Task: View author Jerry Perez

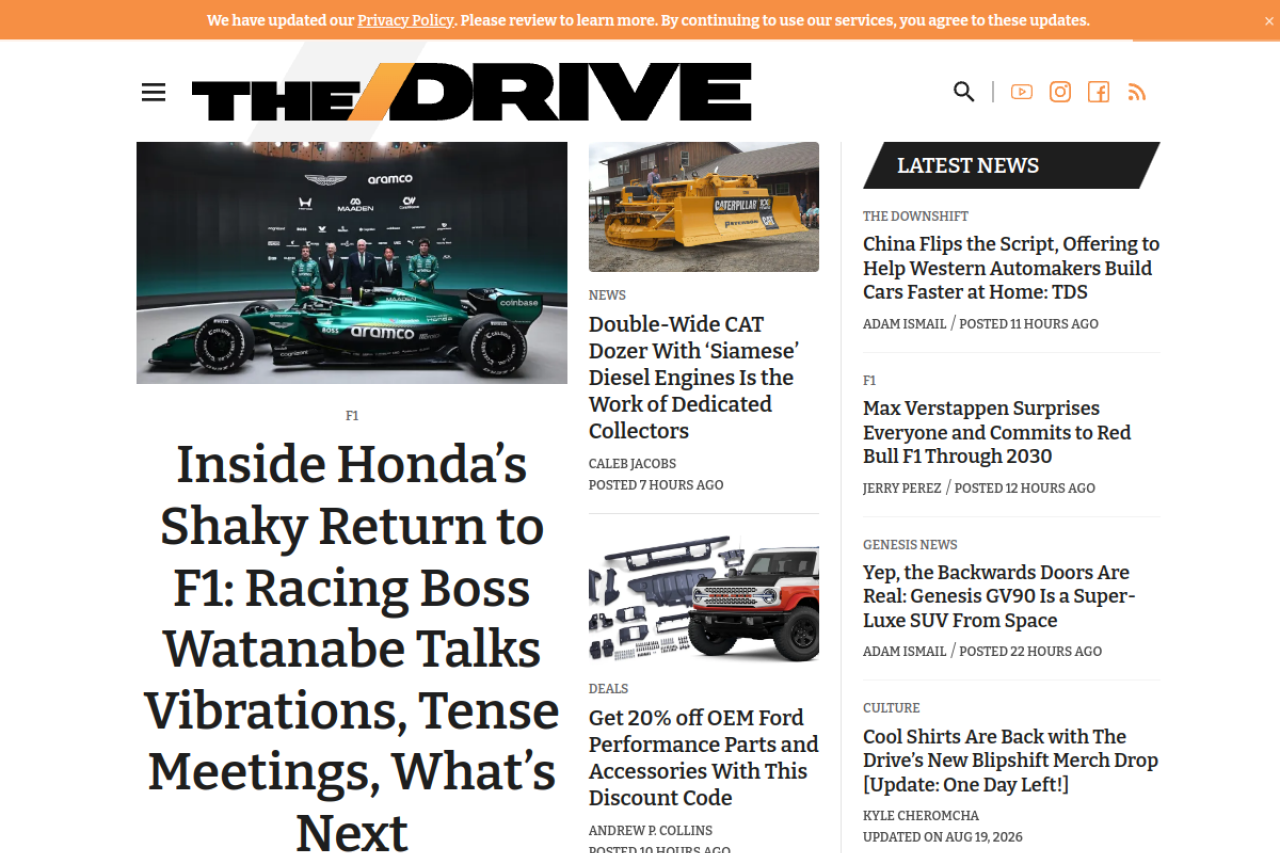Action: pos(902,488)
